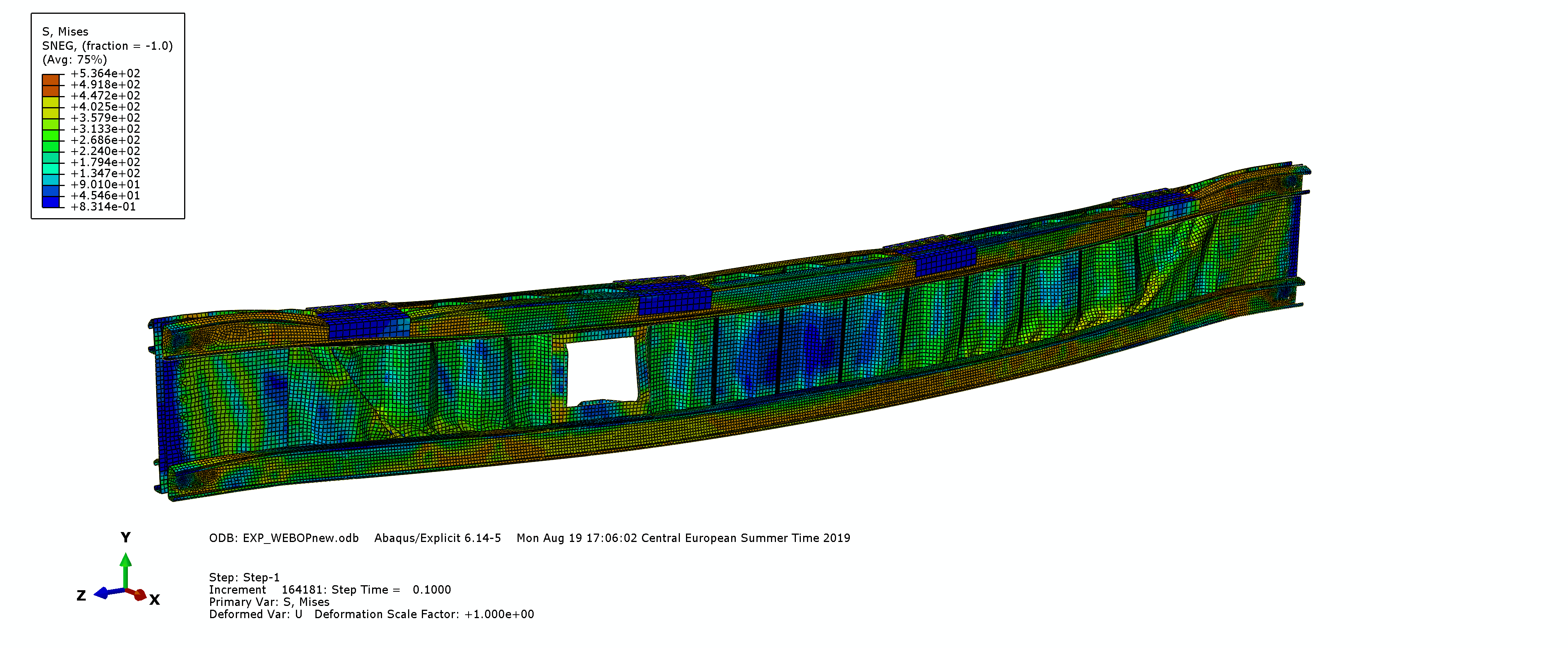Click the X axis arrow of the triad
This screenshot has height=648, width=1568.
(136, 594)
